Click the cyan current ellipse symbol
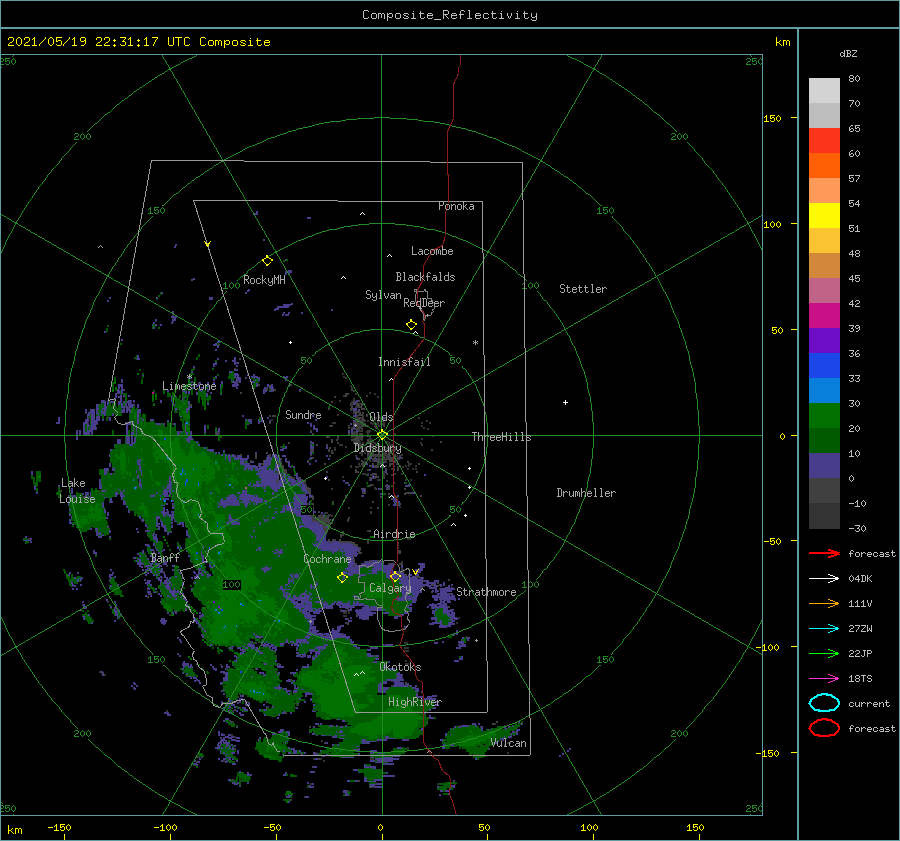The width and height of the screenshot is (900, 841). click(x=824, y=703)
